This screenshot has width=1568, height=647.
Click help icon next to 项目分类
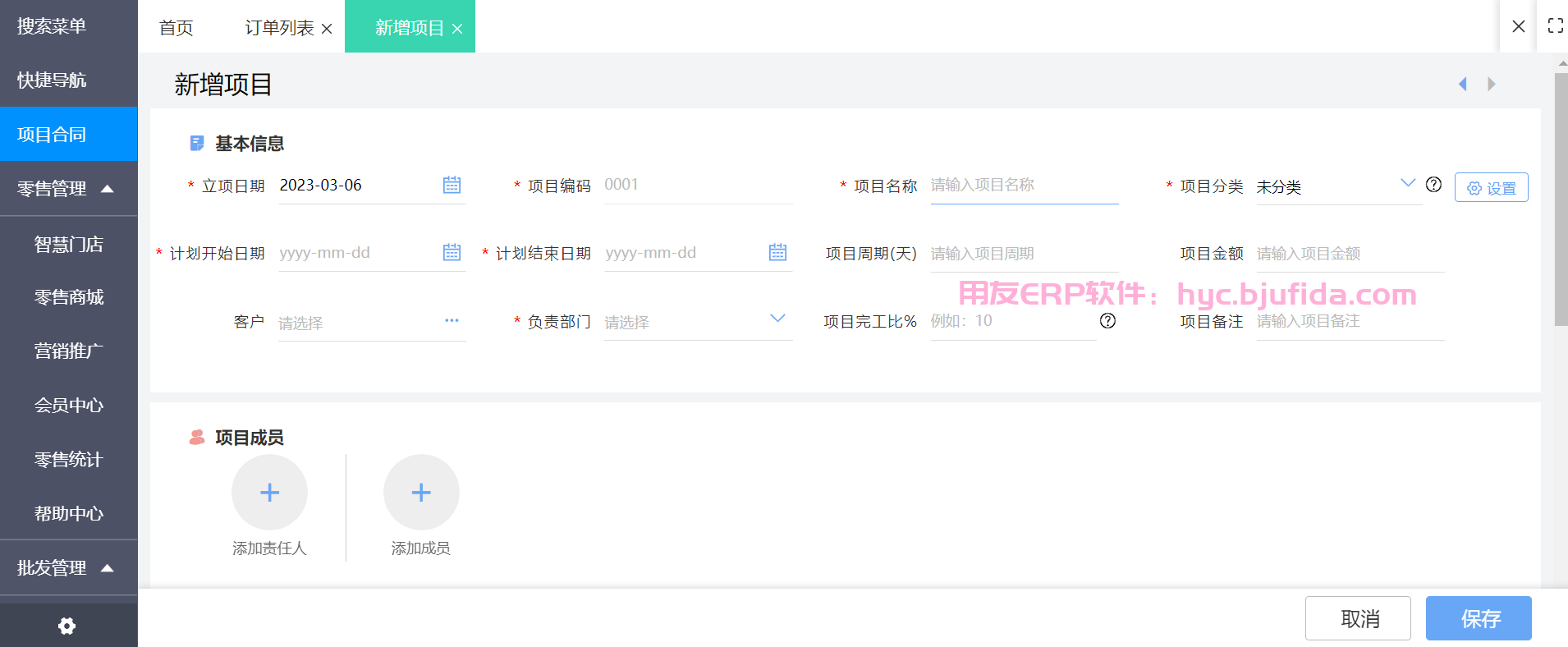click(x=1433, y=185)
